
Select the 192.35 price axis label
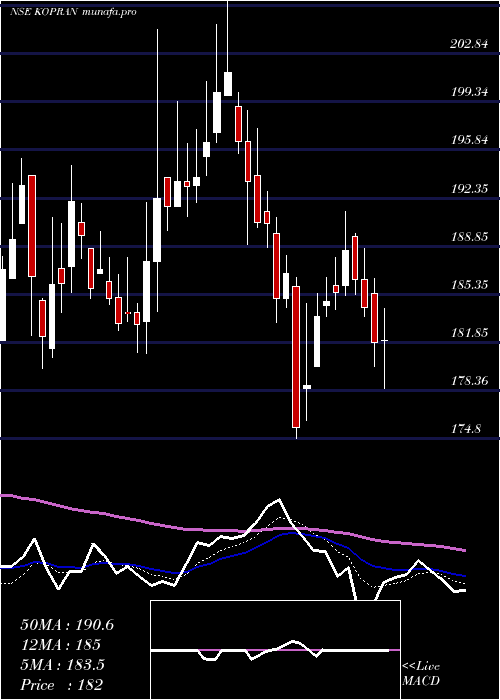(469, 188)
